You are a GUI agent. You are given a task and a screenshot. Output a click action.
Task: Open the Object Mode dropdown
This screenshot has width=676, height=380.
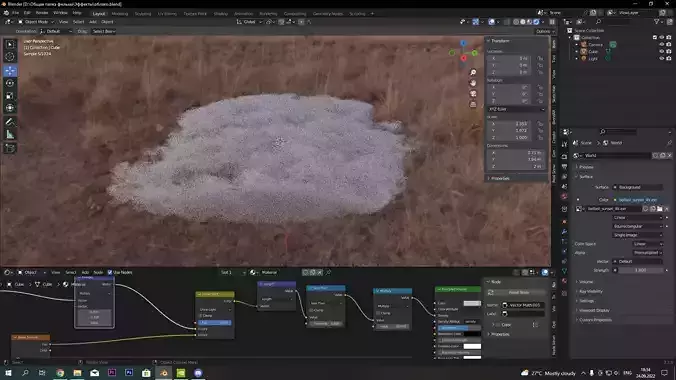tap(36, 22)
